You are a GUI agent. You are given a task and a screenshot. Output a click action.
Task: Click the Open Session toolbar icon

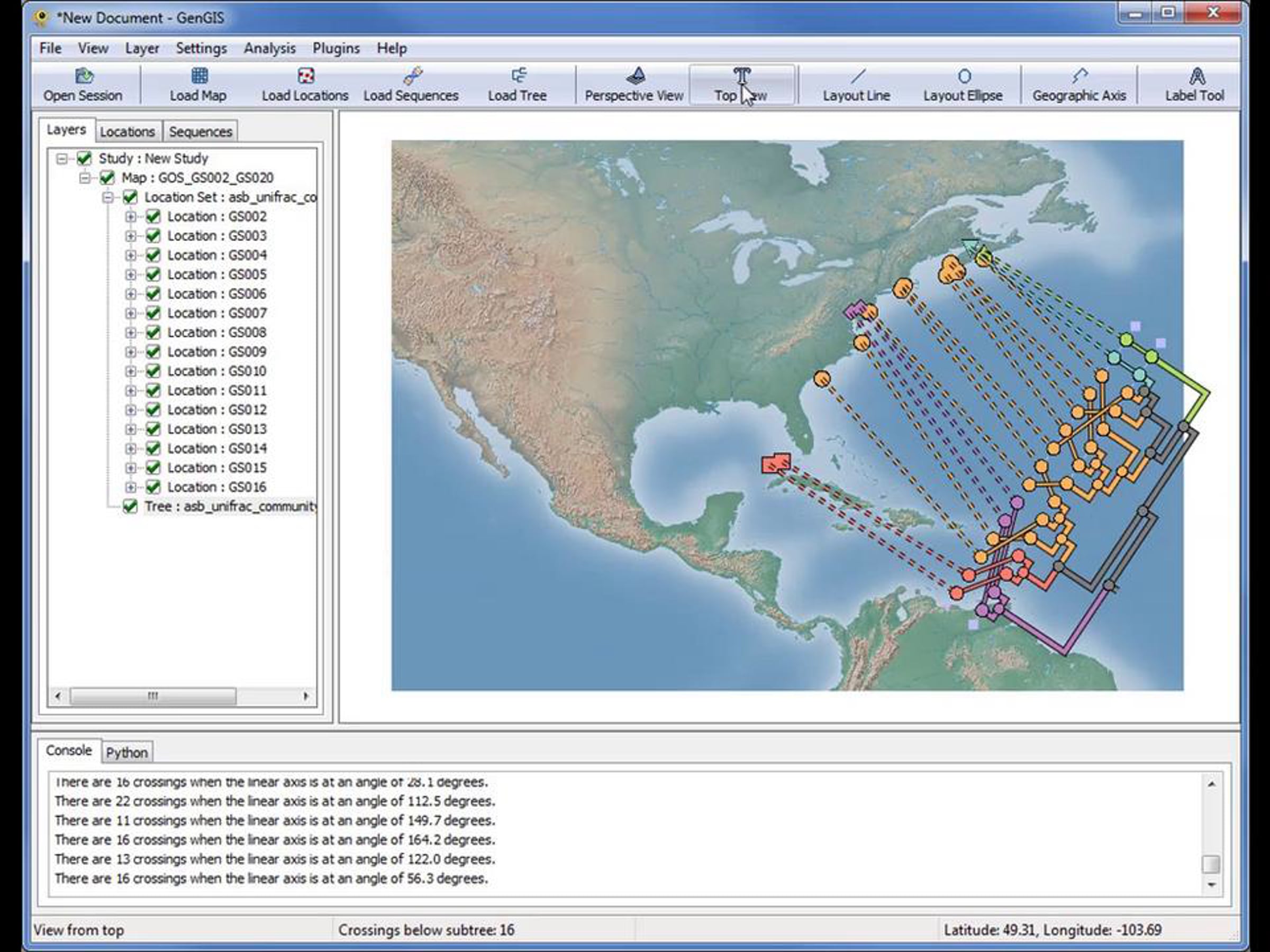[84, 76]
